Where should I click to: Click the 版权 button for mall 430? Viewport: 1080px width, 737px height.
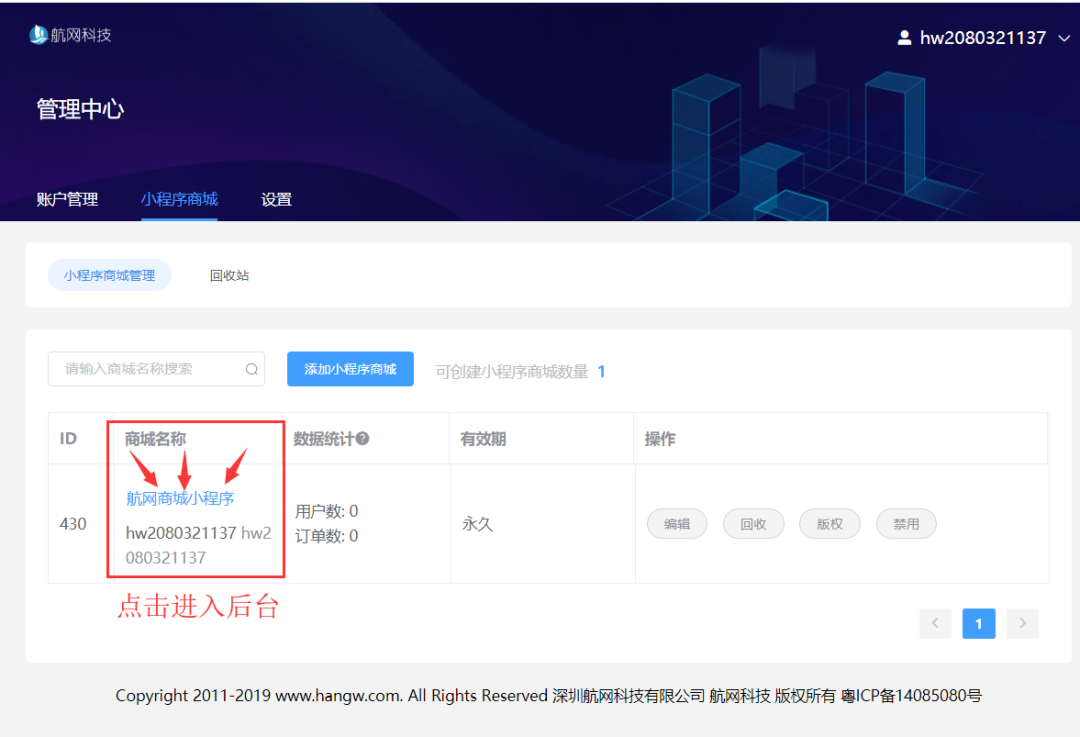pos(830,524)
